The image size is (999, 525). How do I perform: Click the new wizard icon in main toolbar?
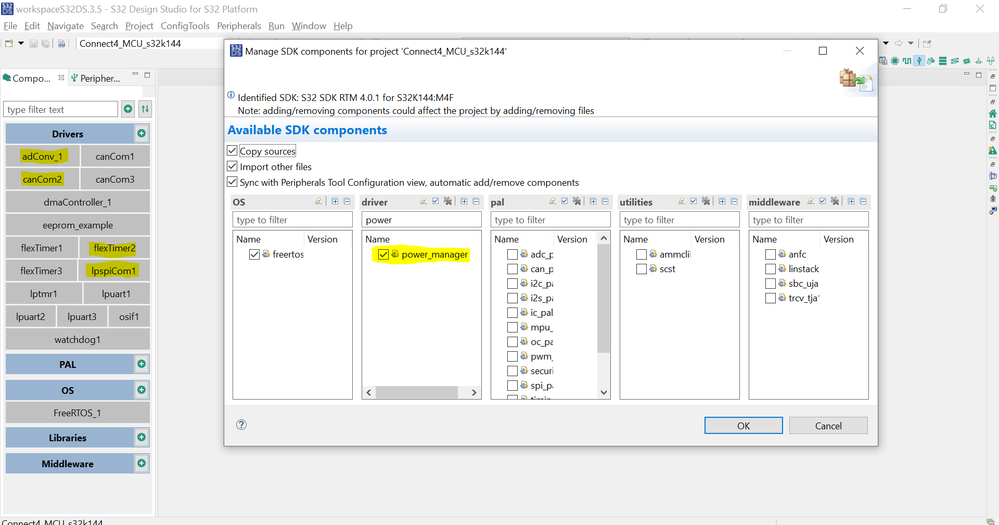[9, 43]
